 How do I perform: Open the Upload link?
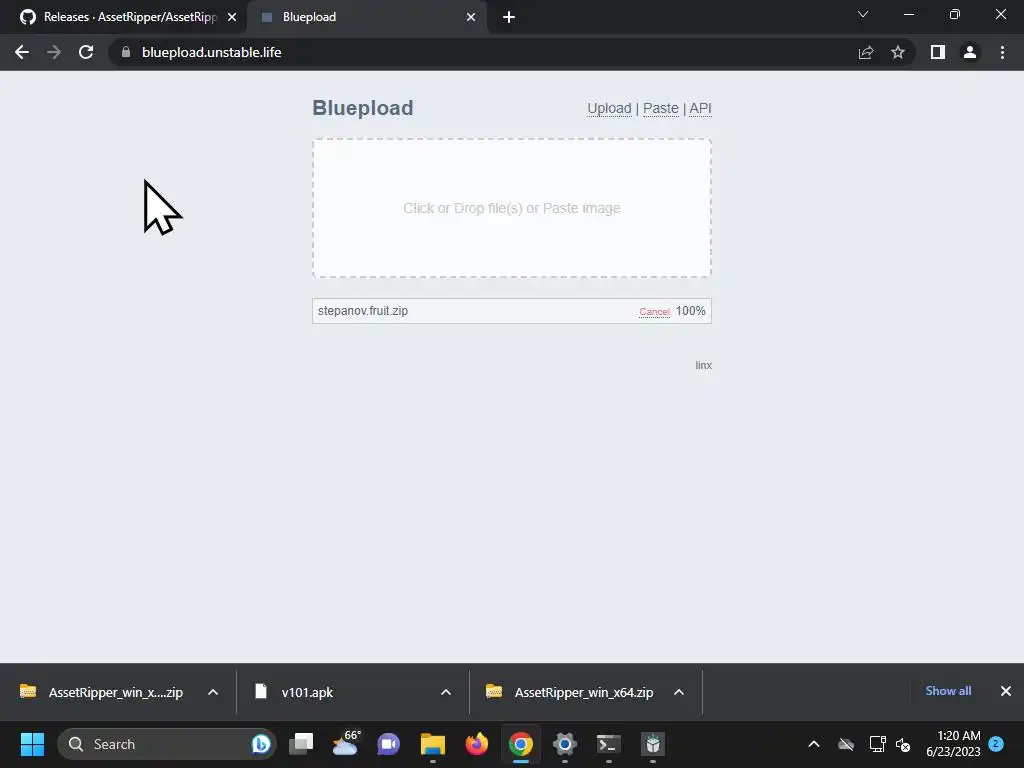(609, 108)
